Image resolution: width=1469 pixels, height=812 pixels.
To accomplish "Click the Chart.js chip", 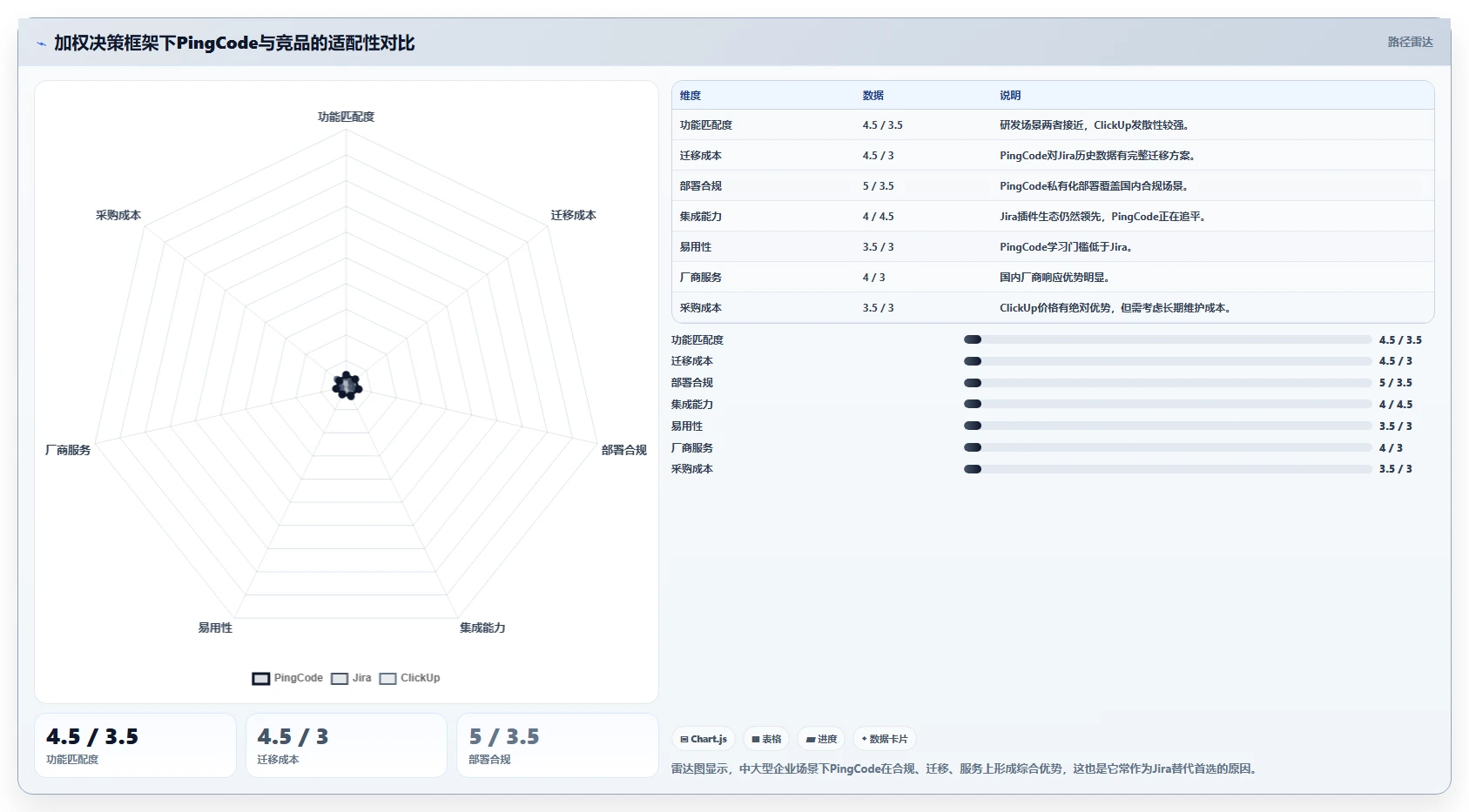I will [704, 739].
